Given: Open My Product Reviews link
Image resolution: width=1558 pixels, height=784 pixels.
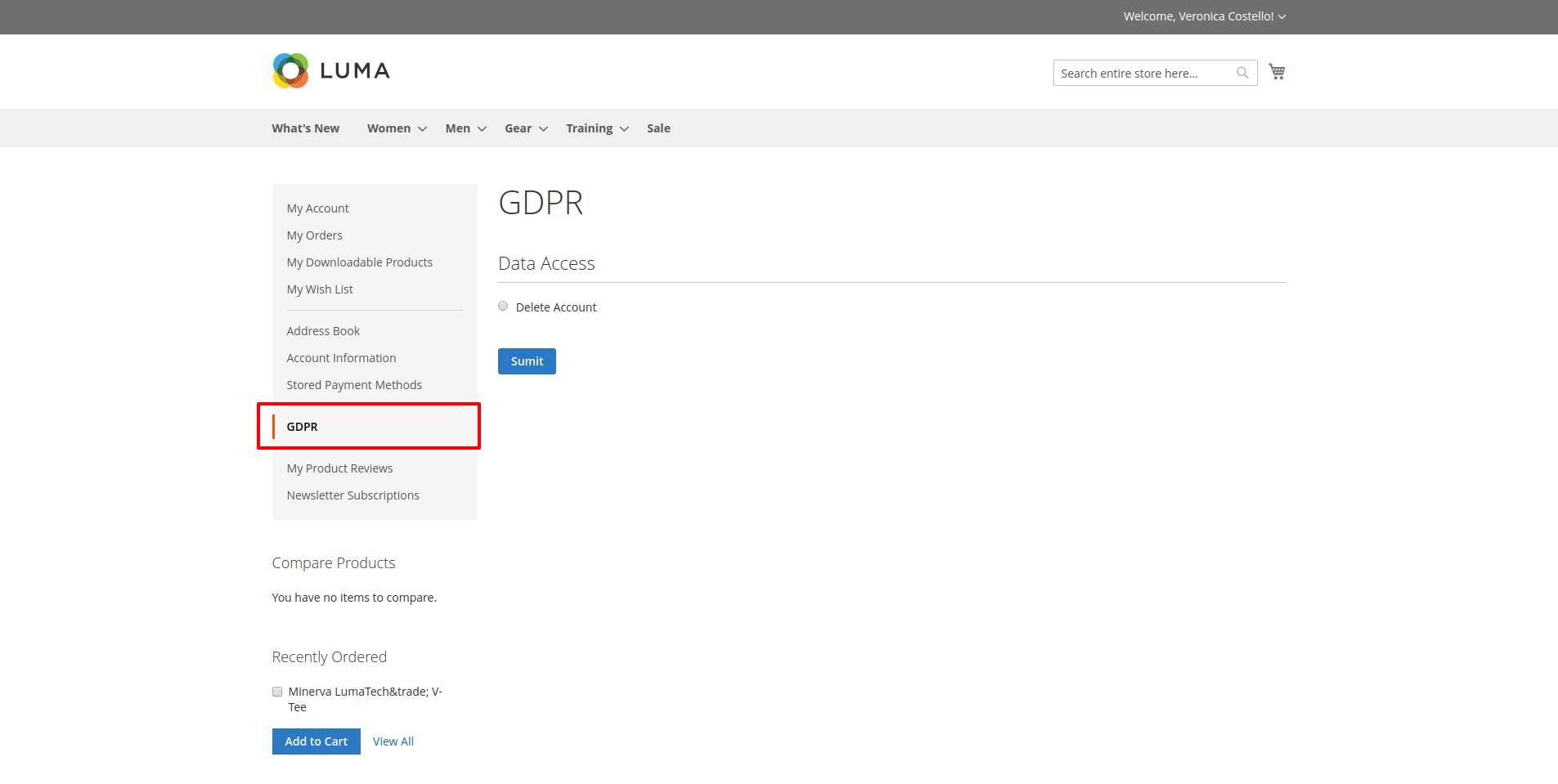Looking at the screenshot, I should pyautogui.click(x=339, y=468).
